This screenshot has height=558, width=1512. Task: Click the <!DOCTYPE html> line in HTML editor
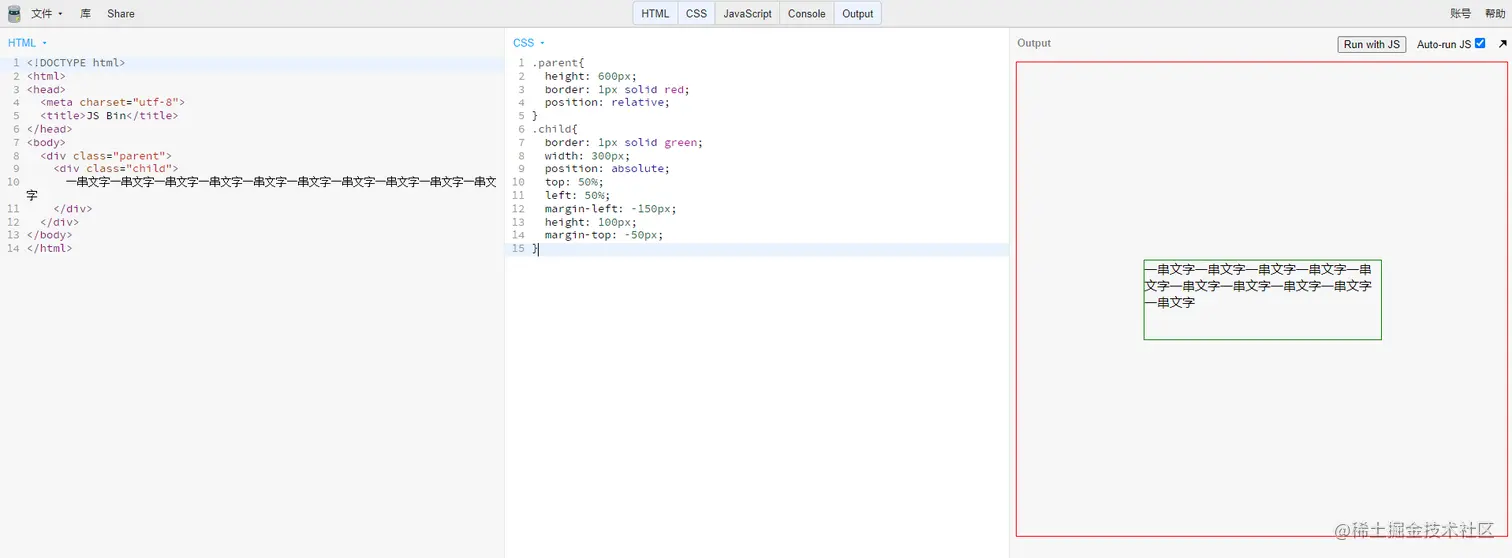click(x=76, y=63)
